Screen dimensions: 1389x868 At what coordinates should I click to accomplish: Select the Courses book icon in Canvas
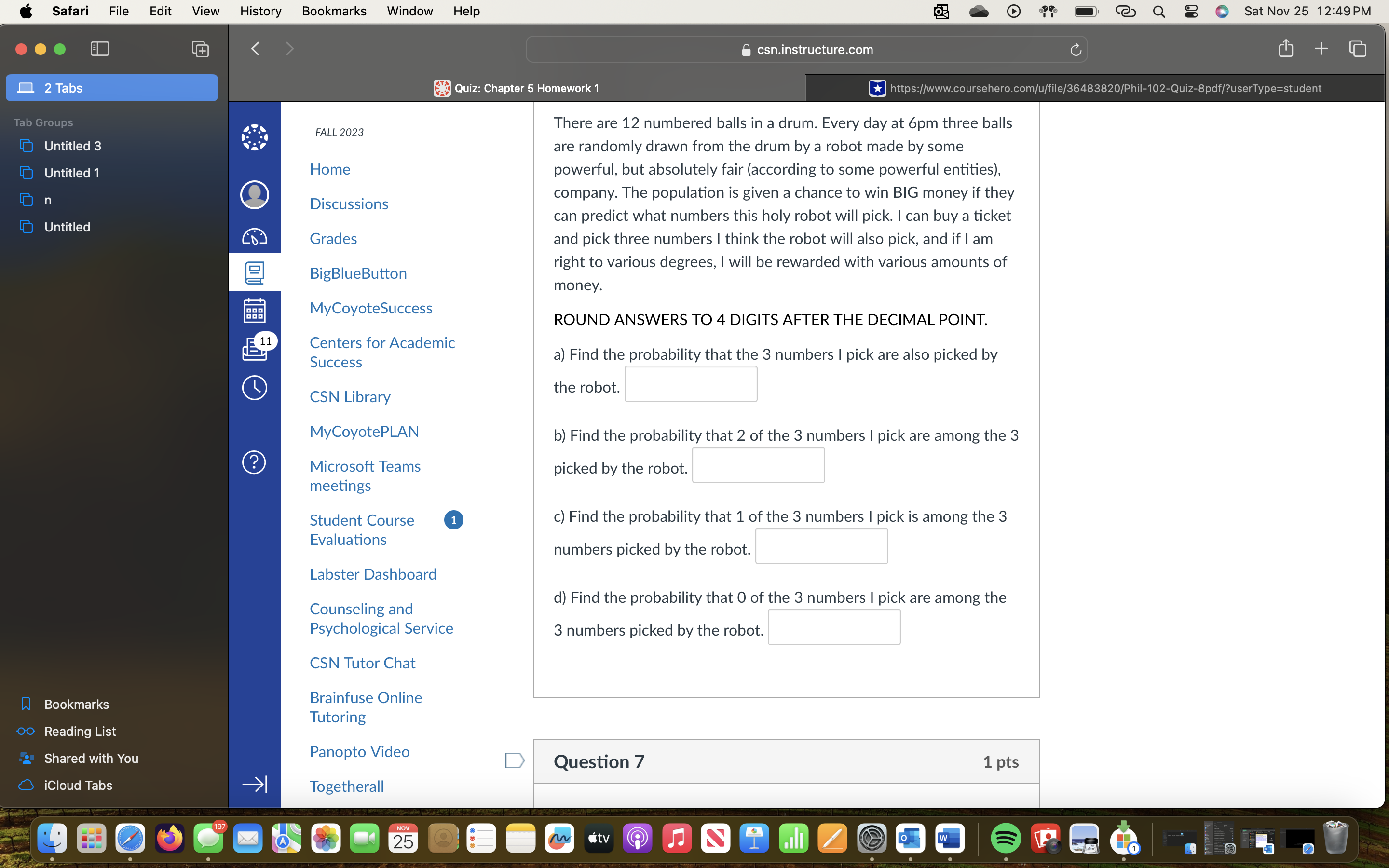tap(254, 272)
